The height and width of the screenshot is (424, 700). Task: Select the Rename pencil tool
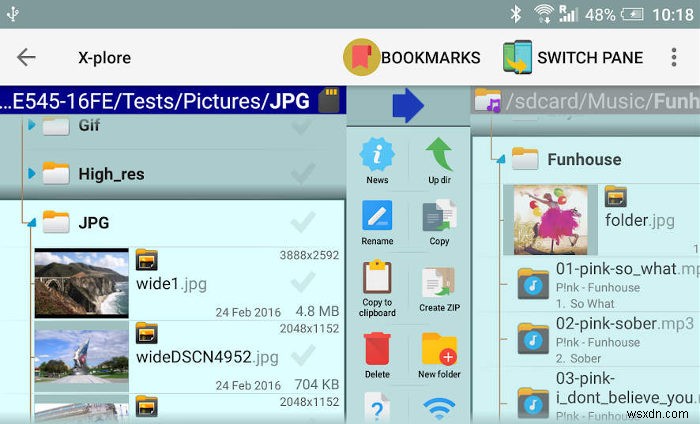377,215
